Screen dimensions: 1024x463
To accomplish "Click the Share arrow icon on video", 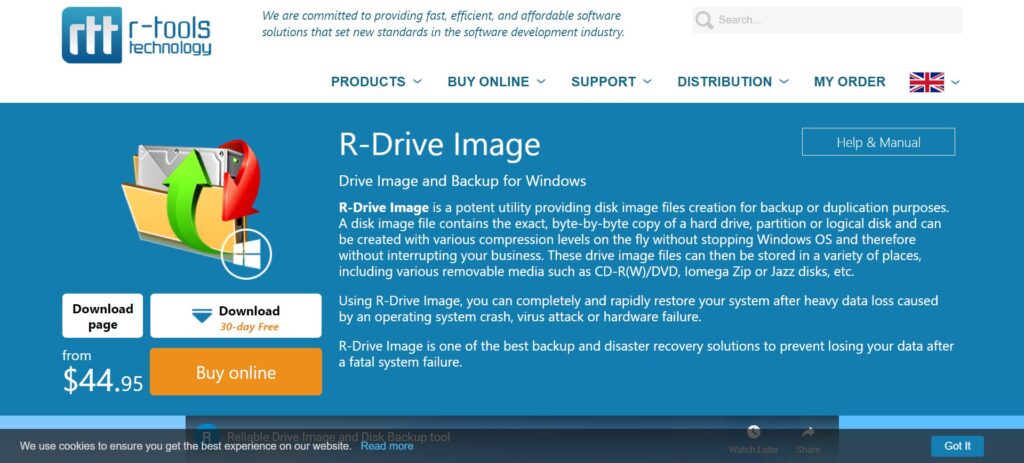I will point(808,432).
